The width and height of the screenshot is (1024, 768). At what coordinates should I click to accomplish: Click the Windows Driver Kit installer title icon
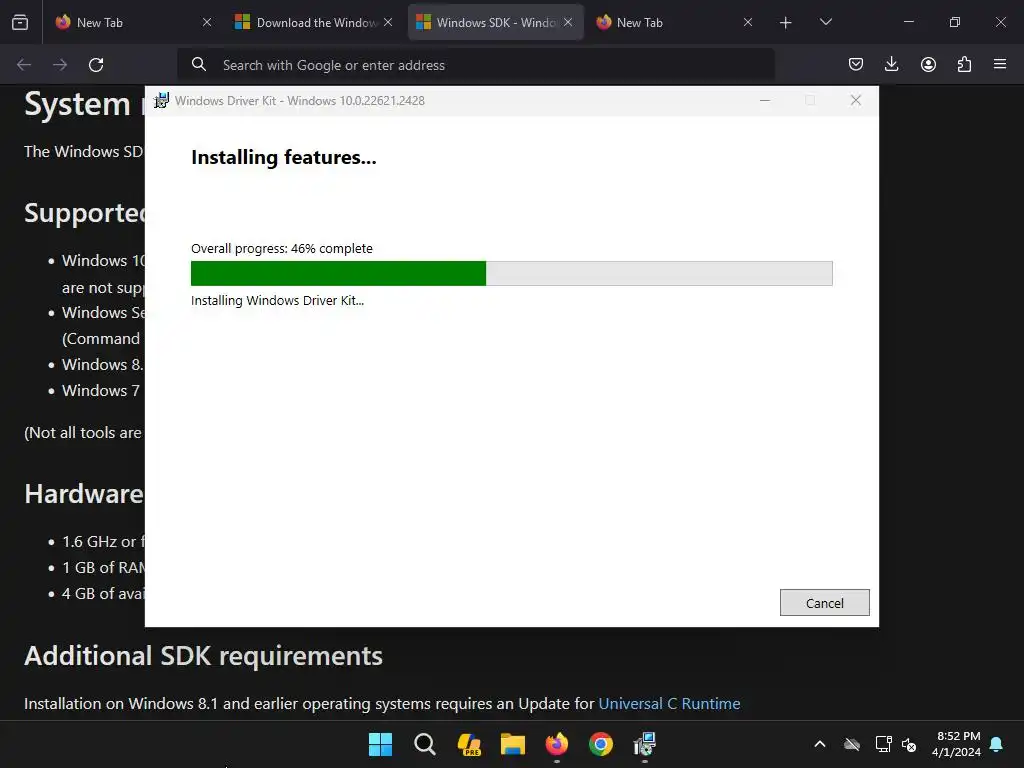tap(161, 101)
